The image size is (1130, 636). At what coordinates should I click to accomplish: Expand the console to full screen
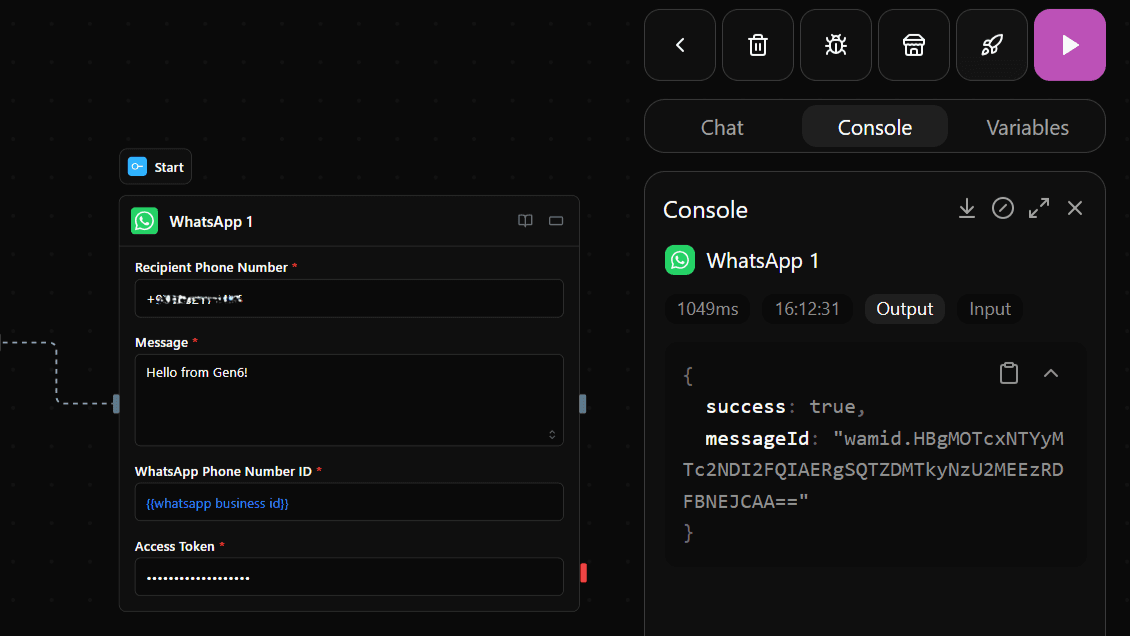point(1038,208)
